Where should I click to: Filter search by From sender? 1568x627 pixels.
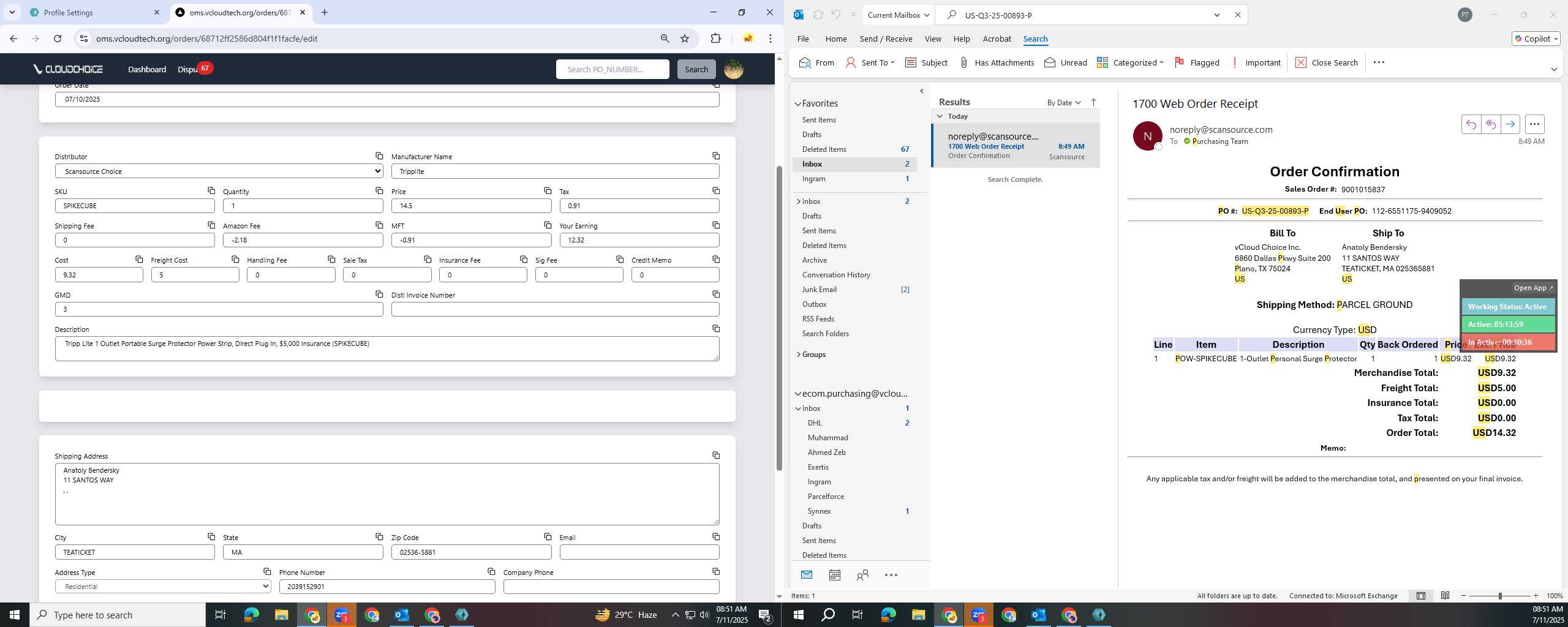816,62
